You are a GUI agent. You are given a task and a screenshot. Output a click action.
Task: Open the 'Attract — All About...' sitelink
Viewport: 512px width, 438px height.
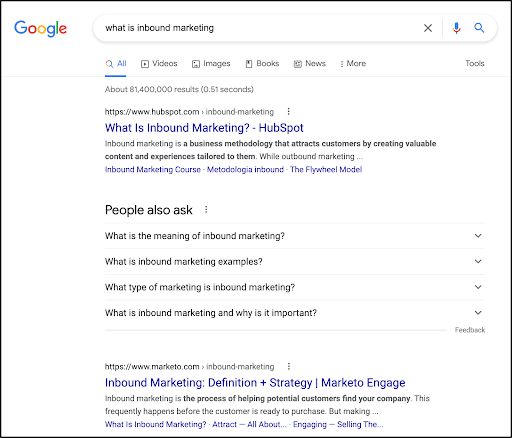point(249,424)
